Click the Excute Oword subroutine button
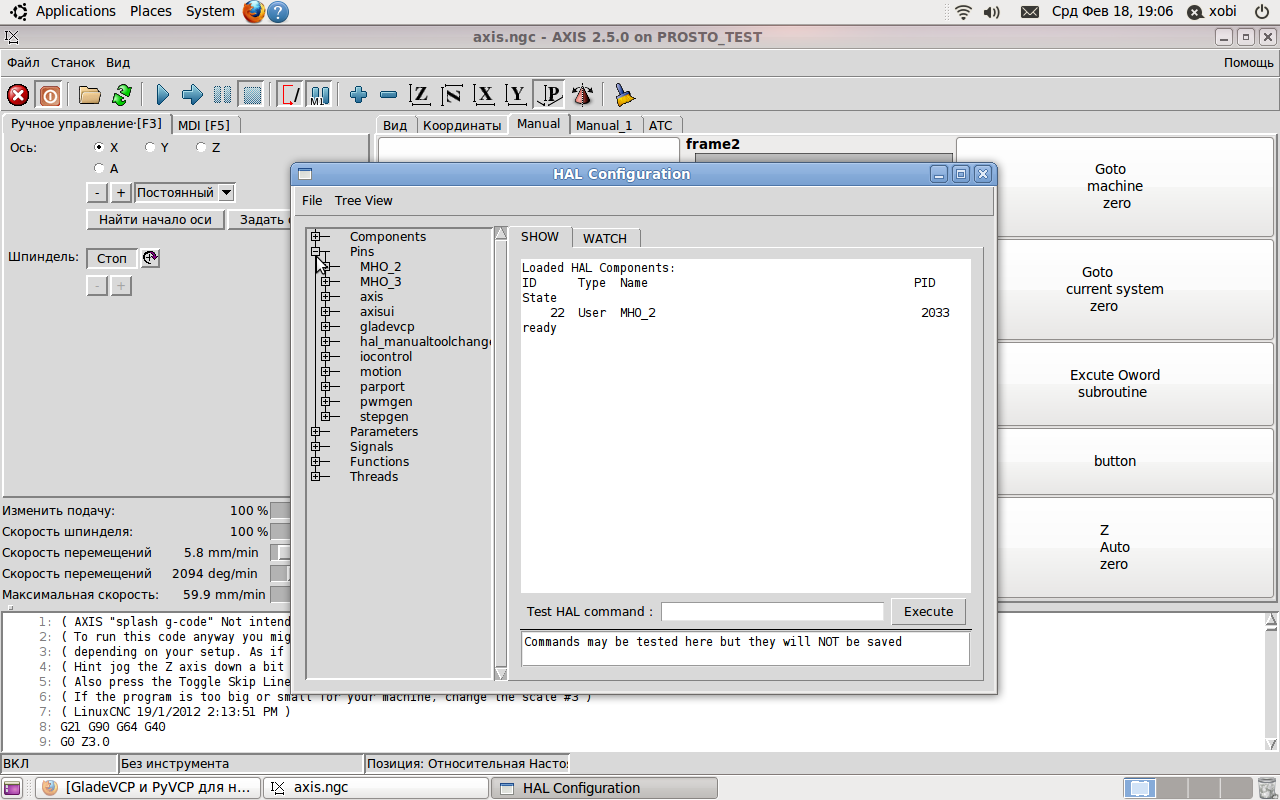The height and width of the screenshot is (800, 1280). [x=1115, y=383]
